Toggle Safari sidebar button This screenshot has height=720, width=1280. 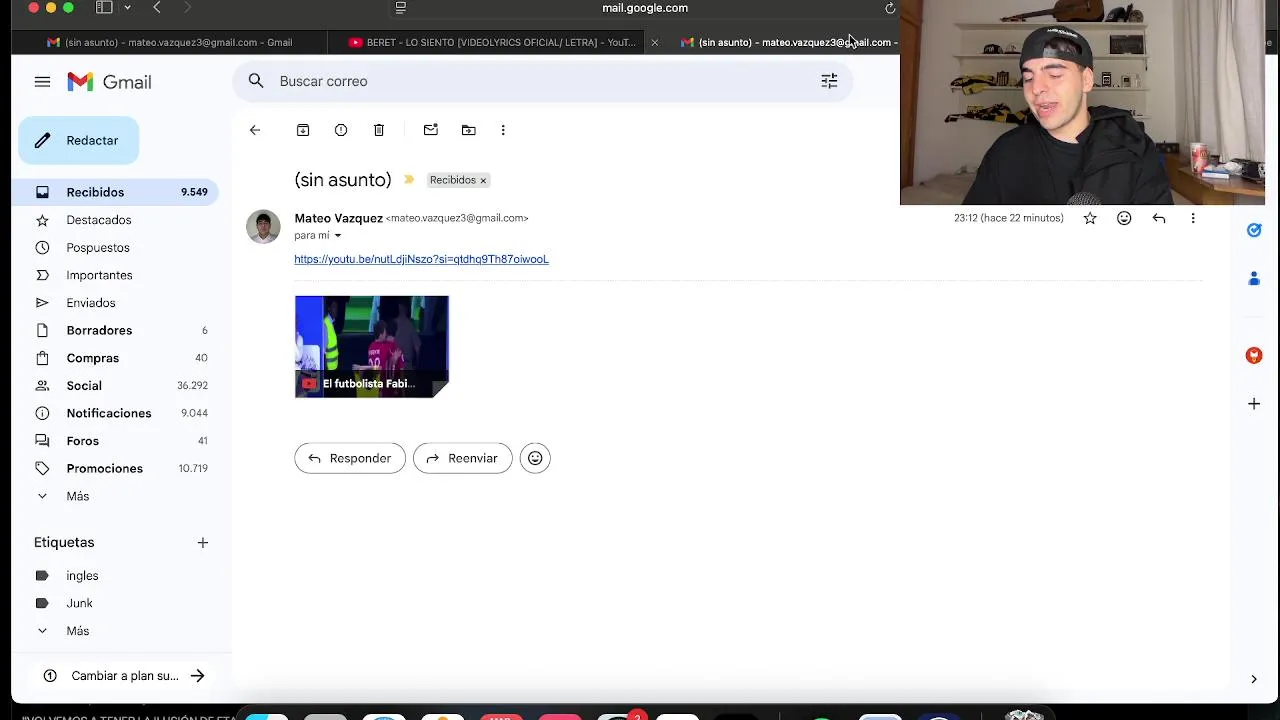(x=104, y=8)
